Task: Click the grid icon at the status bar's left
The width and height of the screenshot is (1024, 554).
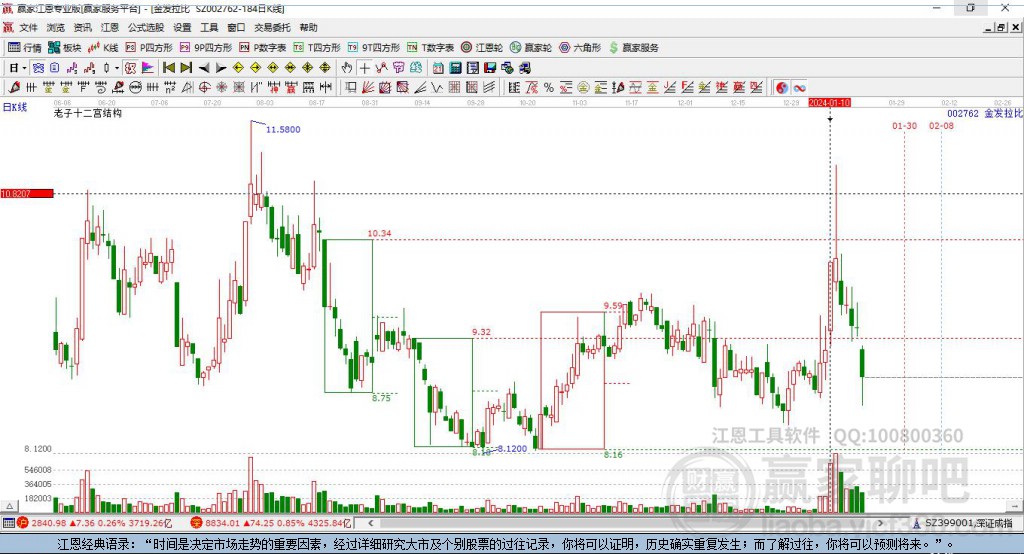Action: tap(8, 523)
